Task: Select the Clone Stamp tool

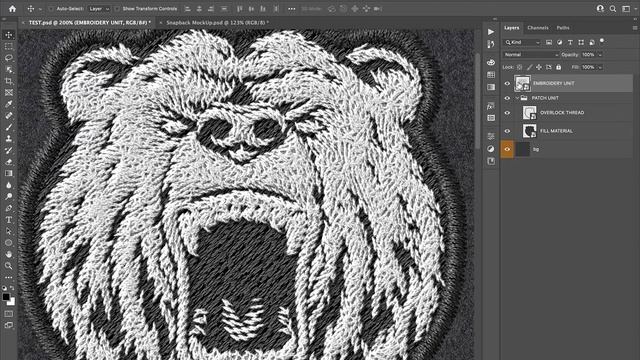Action: pos(9,139)
